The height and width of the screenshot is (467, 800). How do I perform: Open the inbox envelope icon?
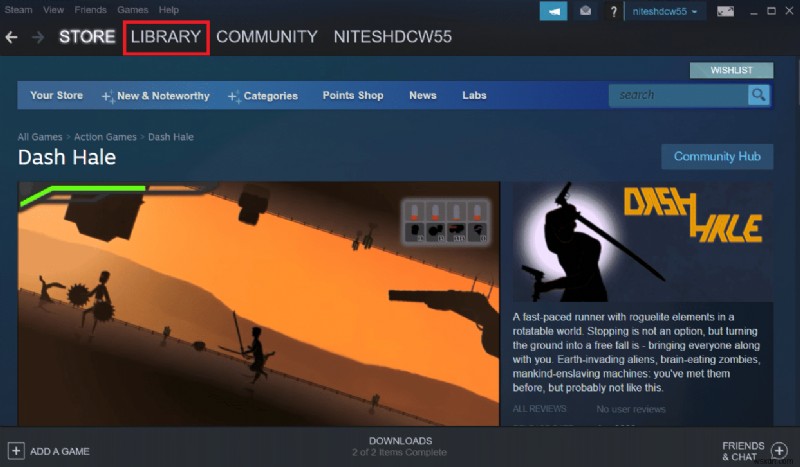(x=586, y=11)
